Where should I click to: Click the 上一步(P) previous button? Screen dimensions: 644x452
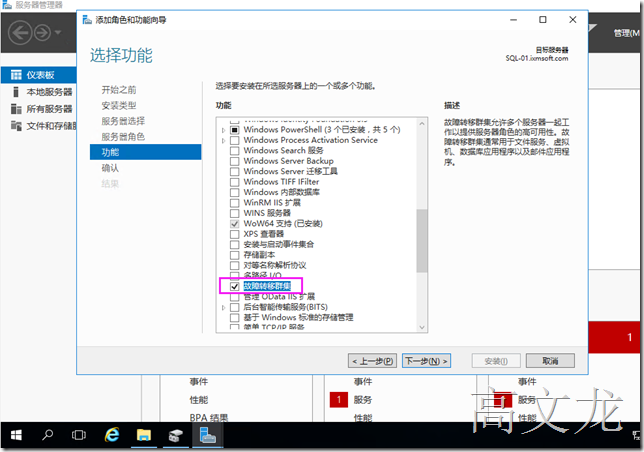point(372,361)
